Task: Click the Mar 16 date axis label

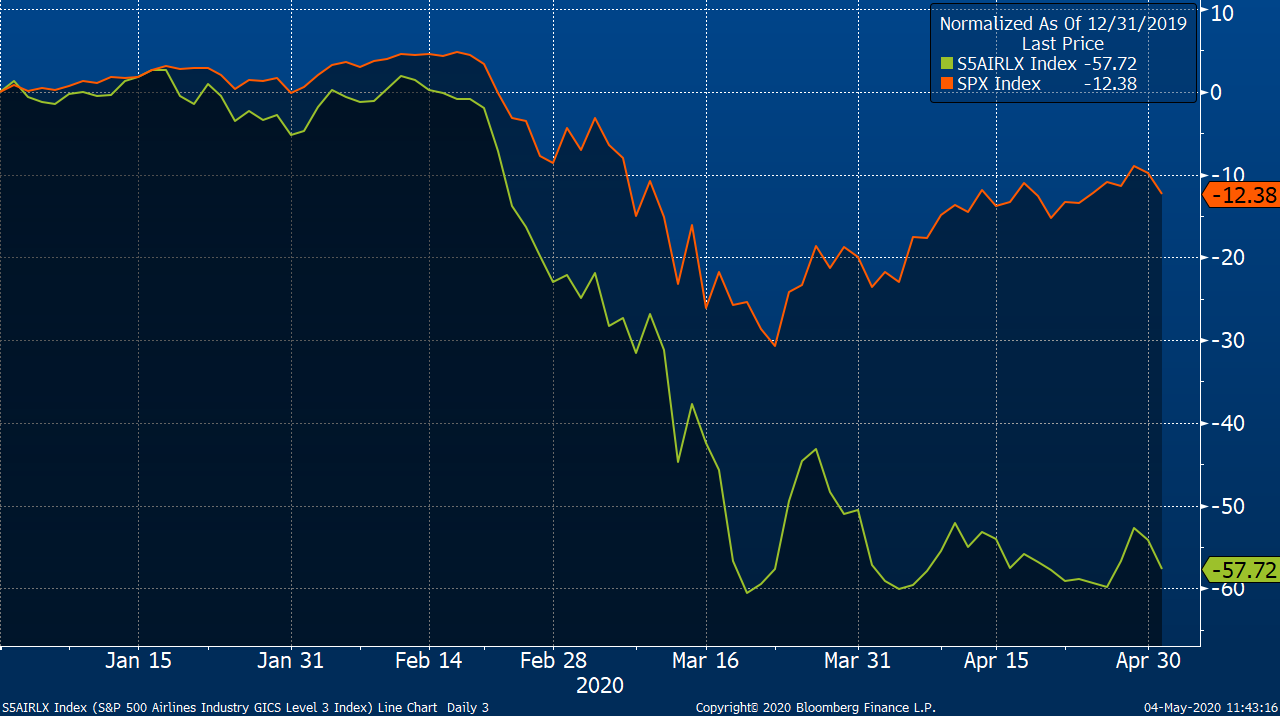Action: pyautogui.click(x=705, y=661)
